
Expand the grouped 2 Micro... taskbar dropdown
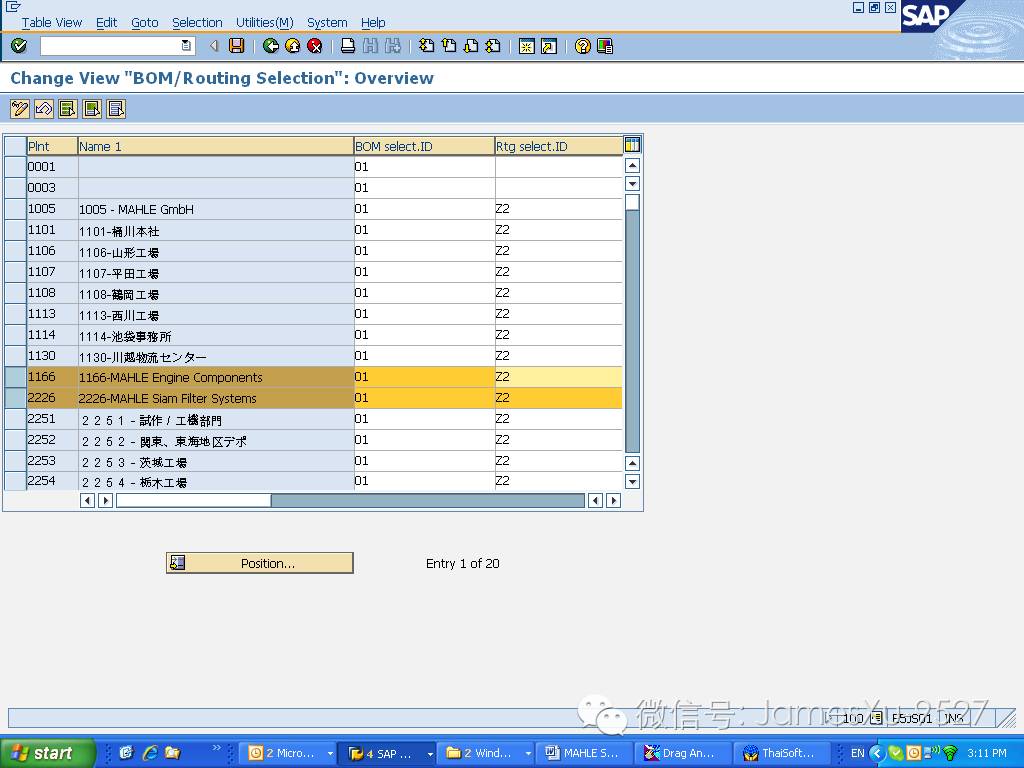click(330, 753)
